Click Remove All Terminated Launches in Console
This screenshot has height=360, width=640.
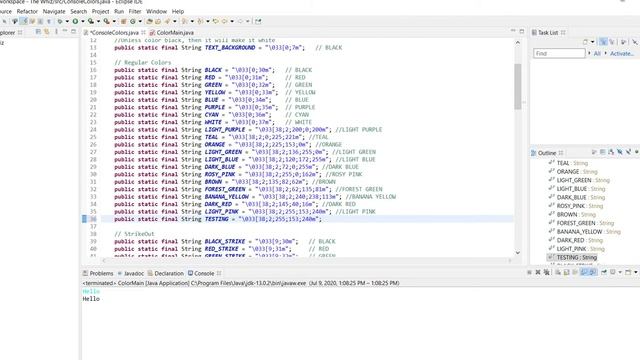547,272
